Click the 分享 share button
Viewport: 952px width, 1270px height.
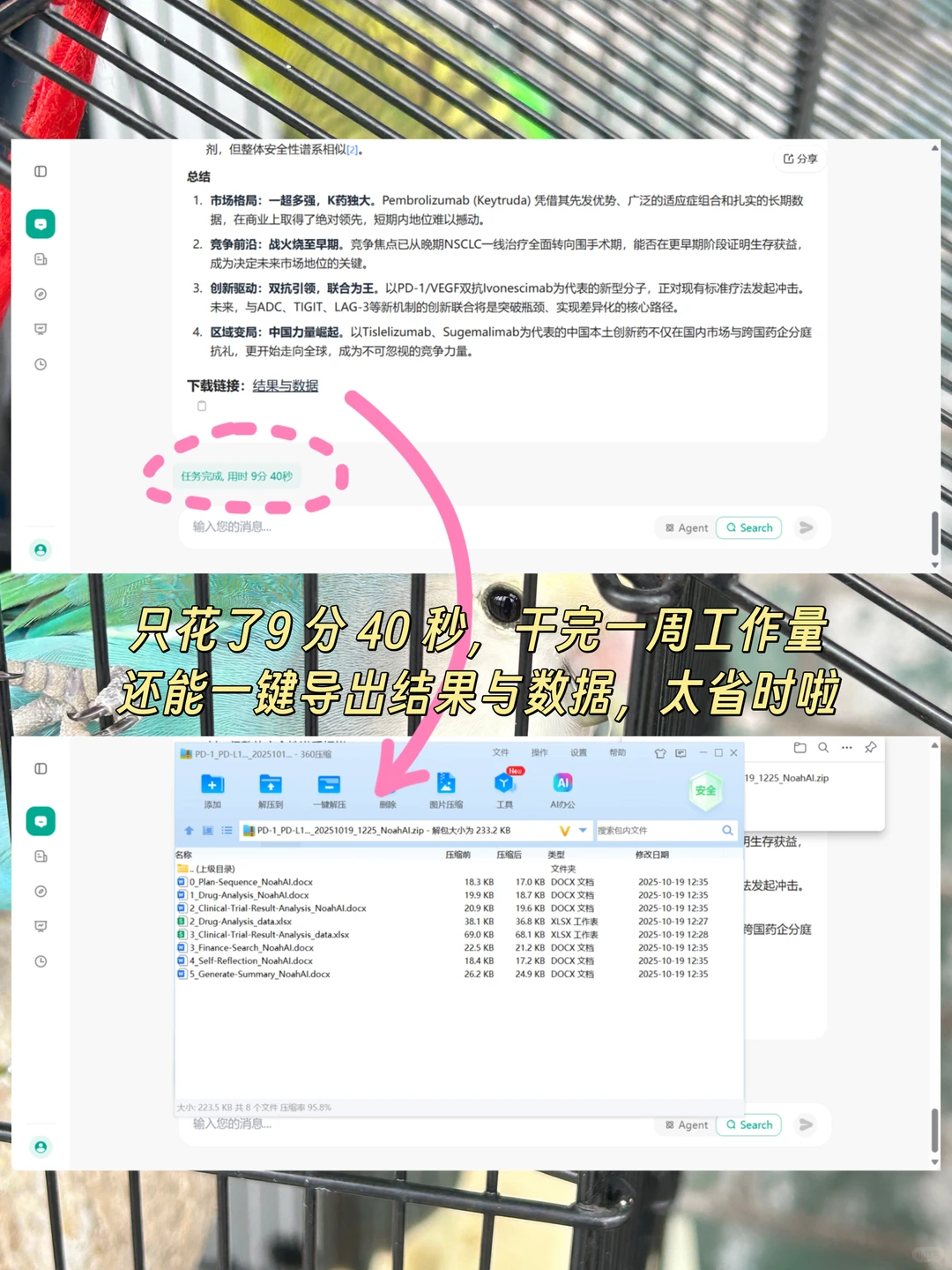[800, 159]
